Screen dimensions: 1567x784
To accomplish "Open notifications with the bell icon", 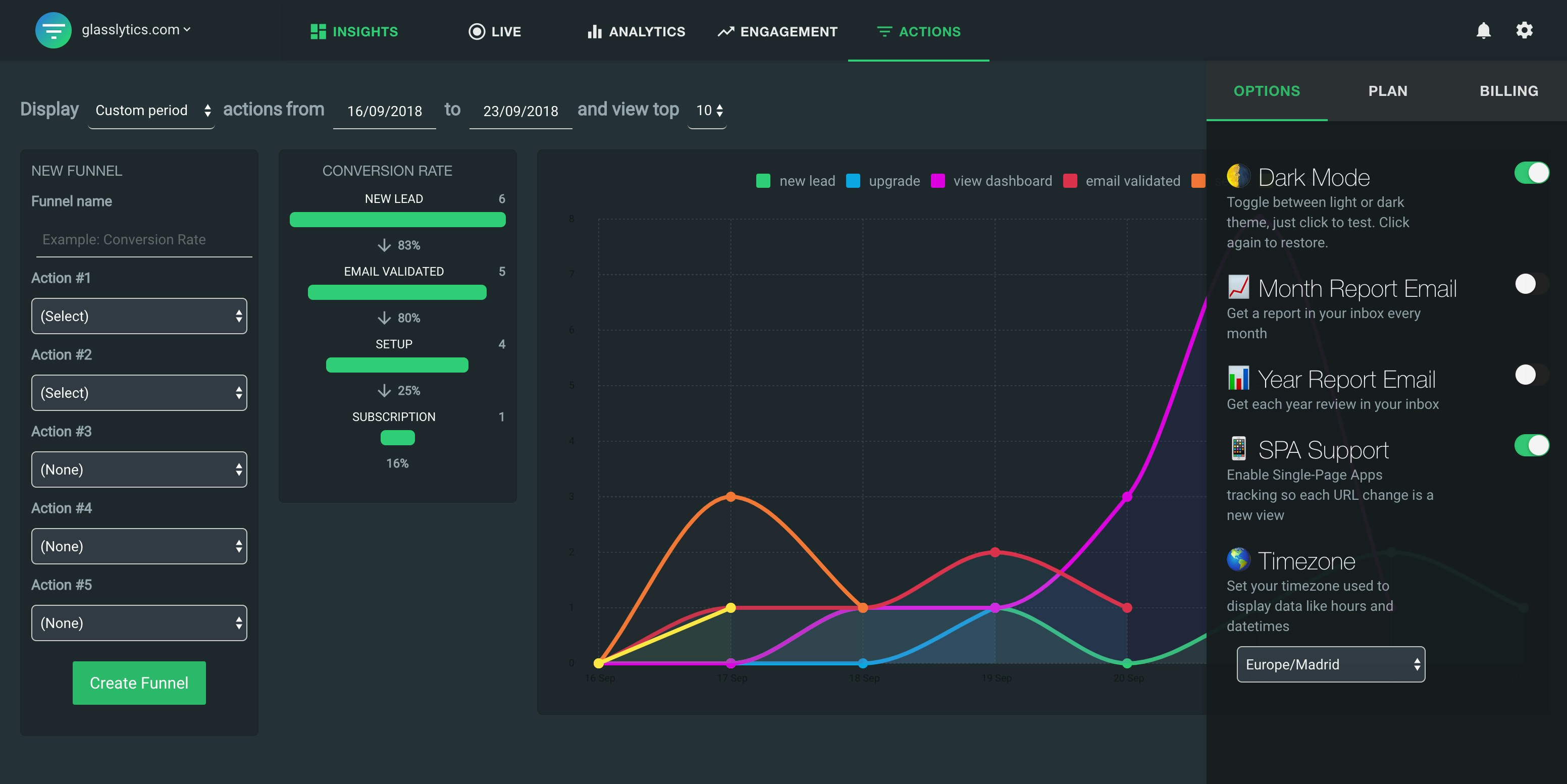I will (x=1483, y=30).
